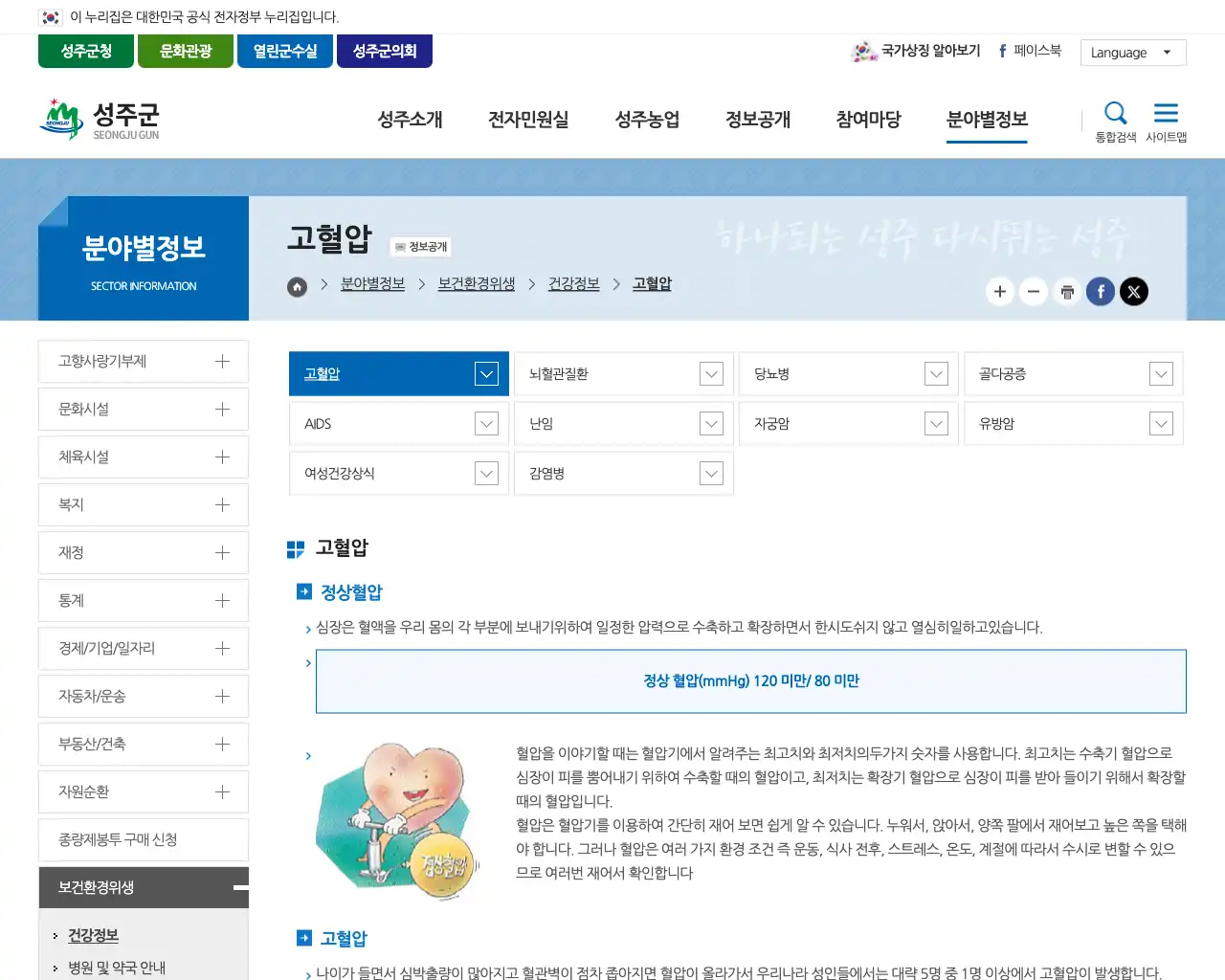
Task: Click the 정보공개 badge near title
Action: pyautogui.click(x=421, y=247)
